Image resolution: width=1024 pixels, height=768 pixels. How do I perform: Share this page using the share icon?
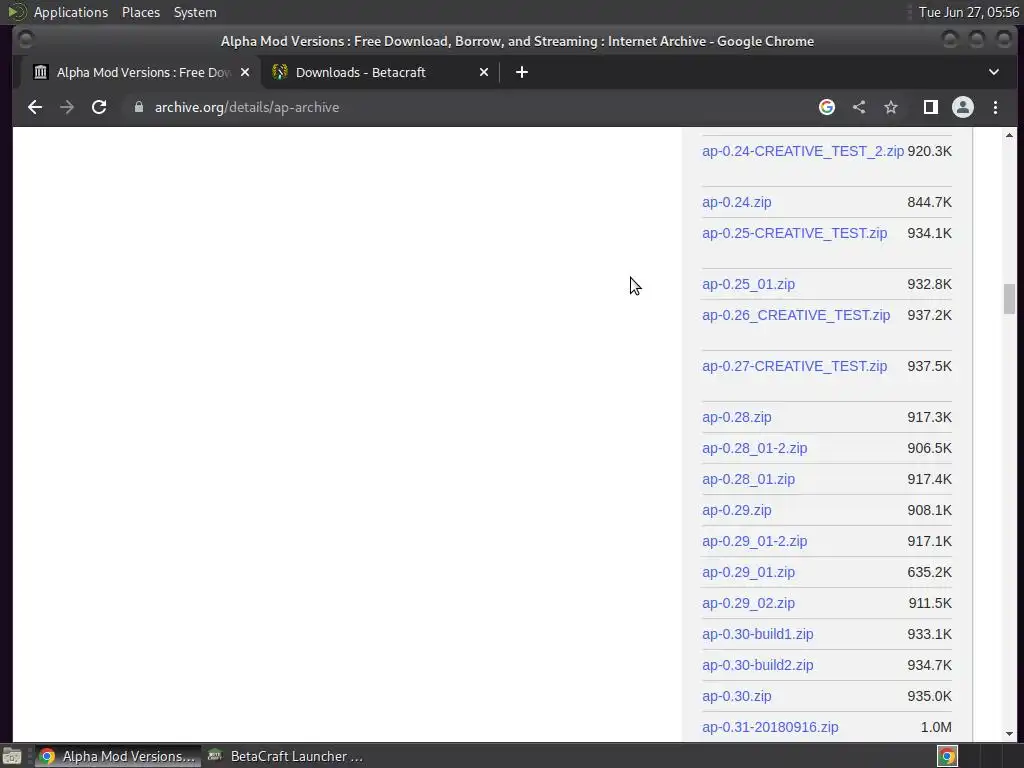(x=859, y=107)
